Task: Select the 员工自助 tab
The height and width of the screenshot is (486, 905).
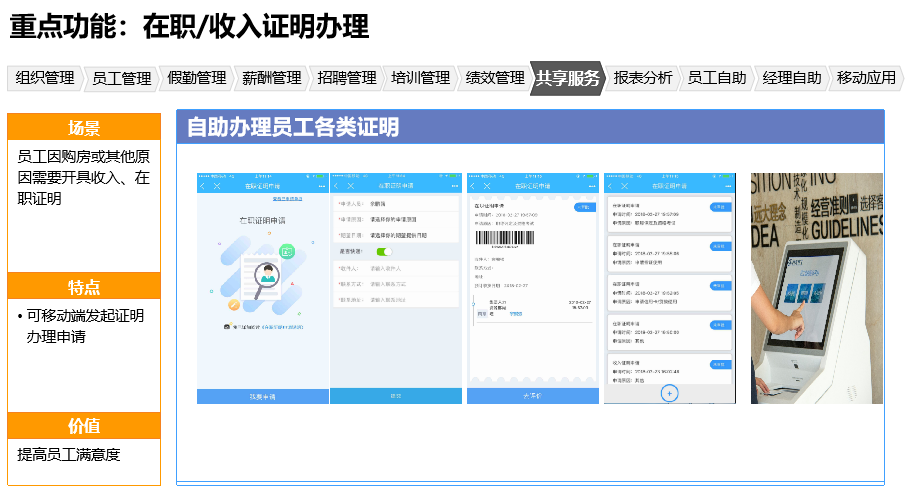Action: pyautogui.click(x=717, y=78)
